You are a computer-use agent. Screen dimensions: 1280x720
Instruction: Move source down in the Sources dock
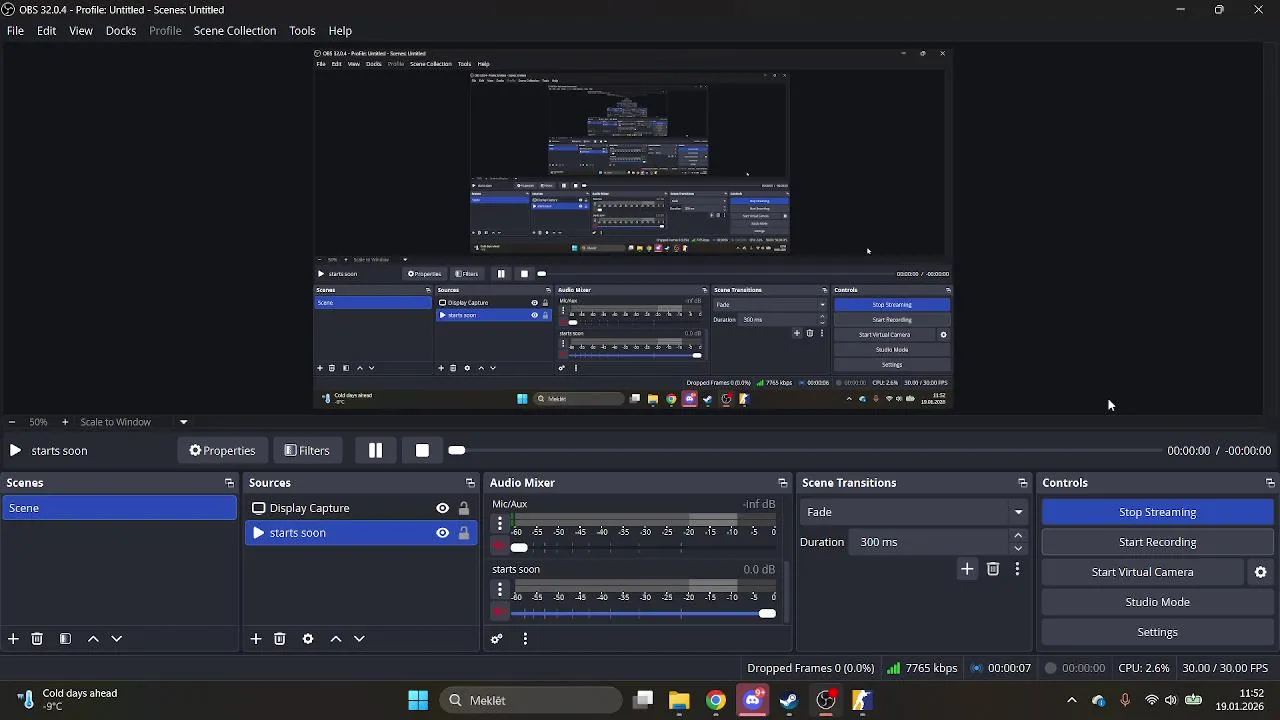pyautogui.click(x=359, y=639)
